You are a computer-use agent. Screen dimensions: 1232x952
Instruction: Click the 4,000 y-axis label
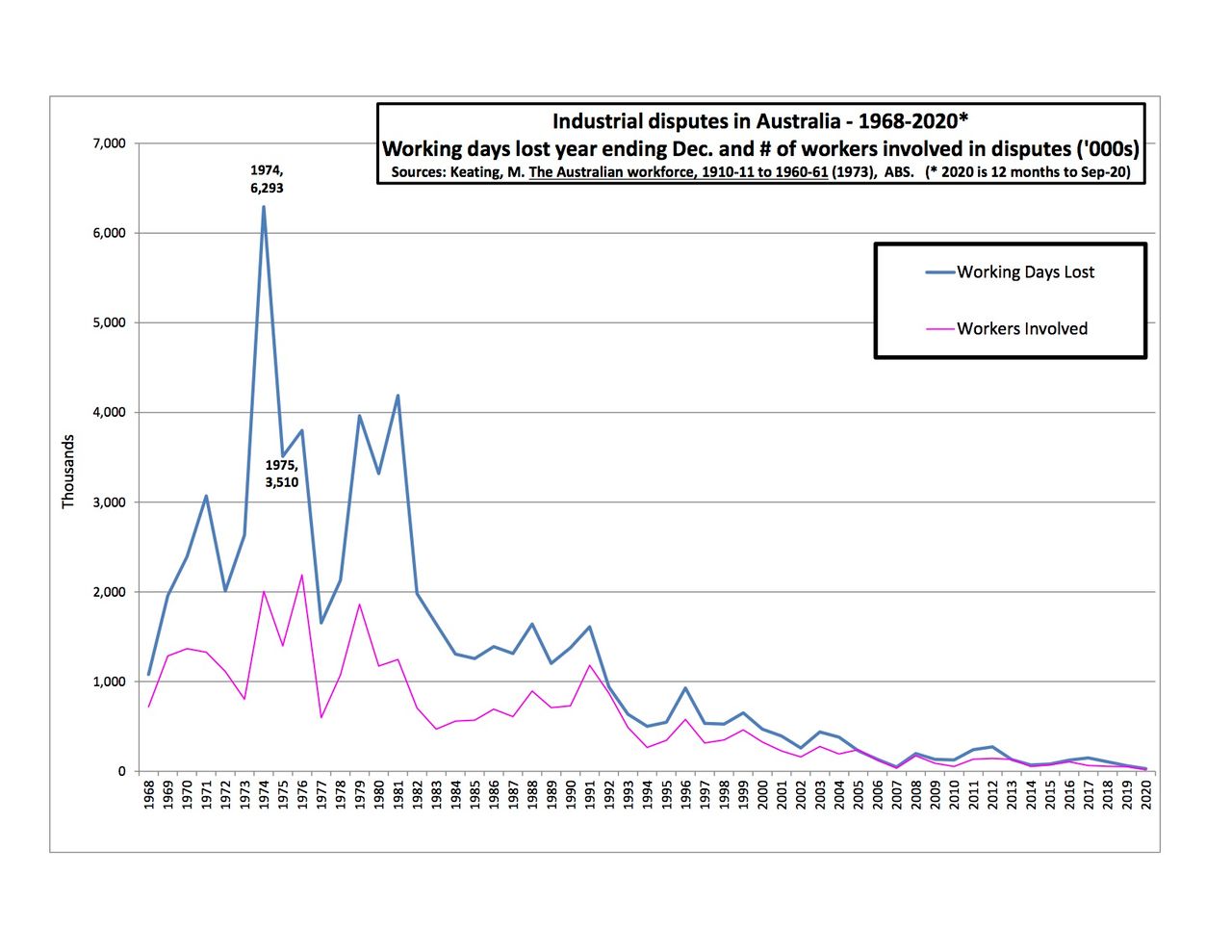click(x=109, y=412)
